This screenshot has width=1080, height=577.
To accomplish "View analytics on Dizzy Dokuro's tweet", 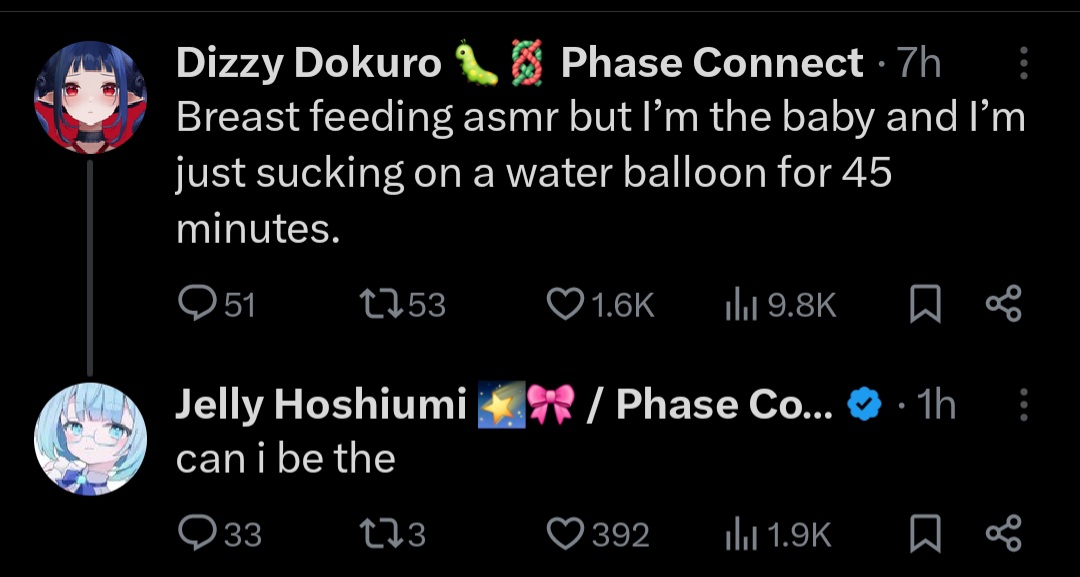I will click(x=738, y=304).
